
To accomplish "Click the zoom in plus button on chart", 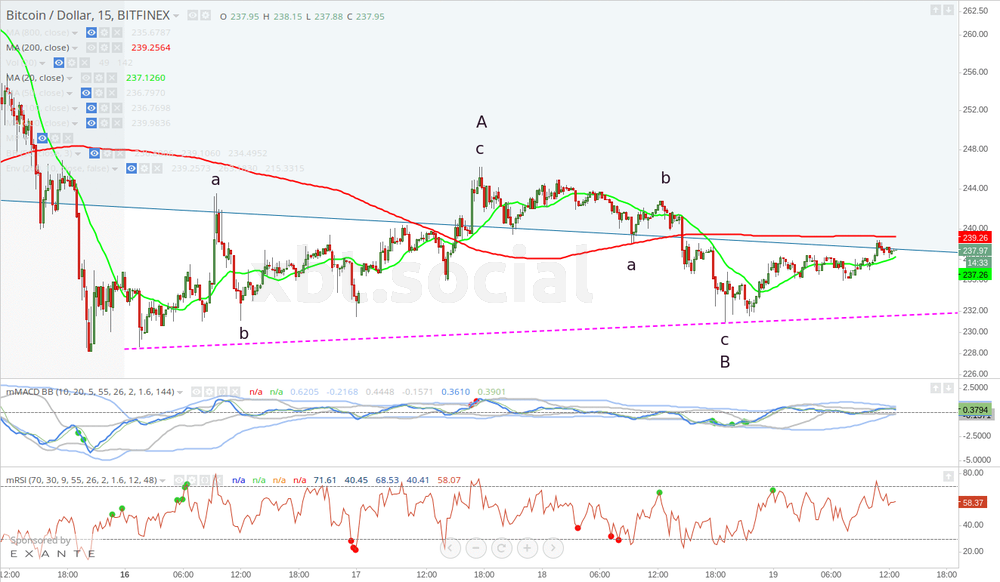I will click(525, 548).
